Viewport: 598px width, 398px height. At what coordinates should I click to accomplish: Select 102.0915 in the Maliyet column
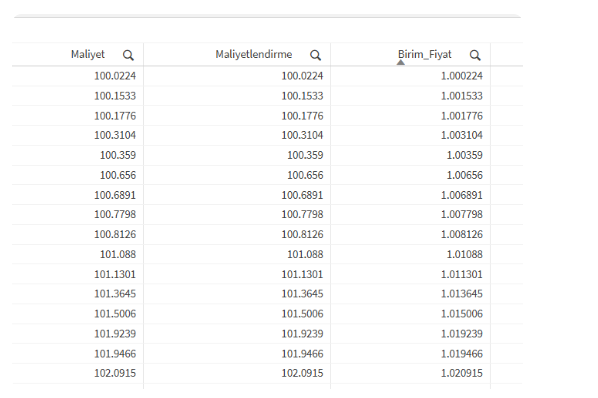click(115, 373)
